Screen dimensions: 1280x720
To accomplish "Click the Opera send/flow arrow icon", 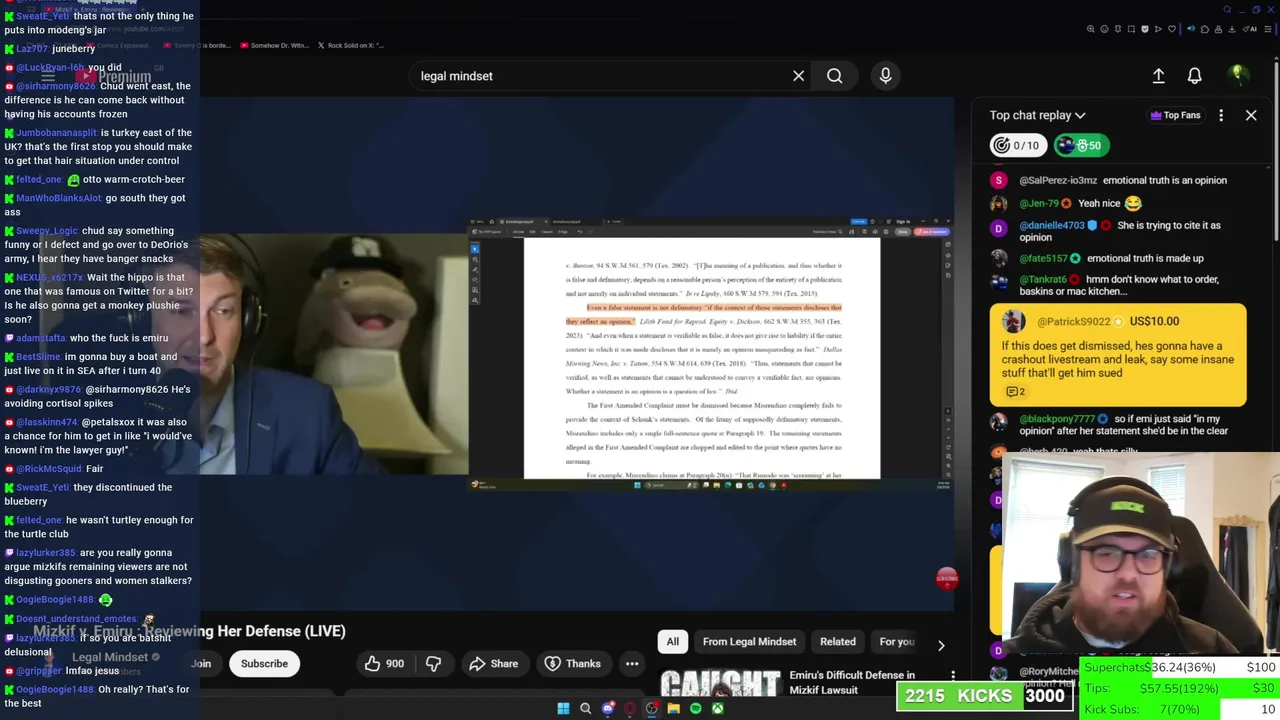I will (x=1158, y=29).
